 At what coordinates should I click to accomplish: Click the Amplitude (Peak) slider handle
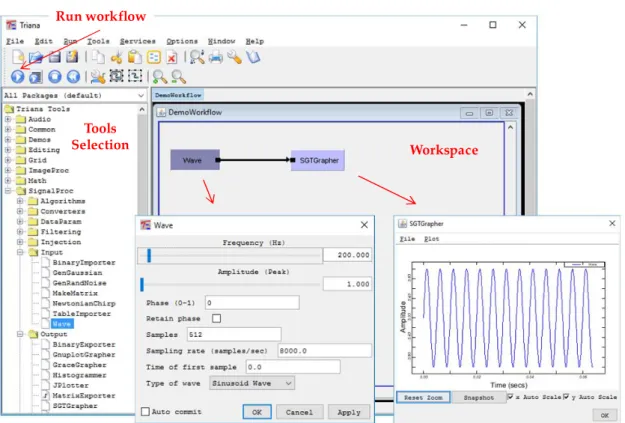tap(142, 284)
